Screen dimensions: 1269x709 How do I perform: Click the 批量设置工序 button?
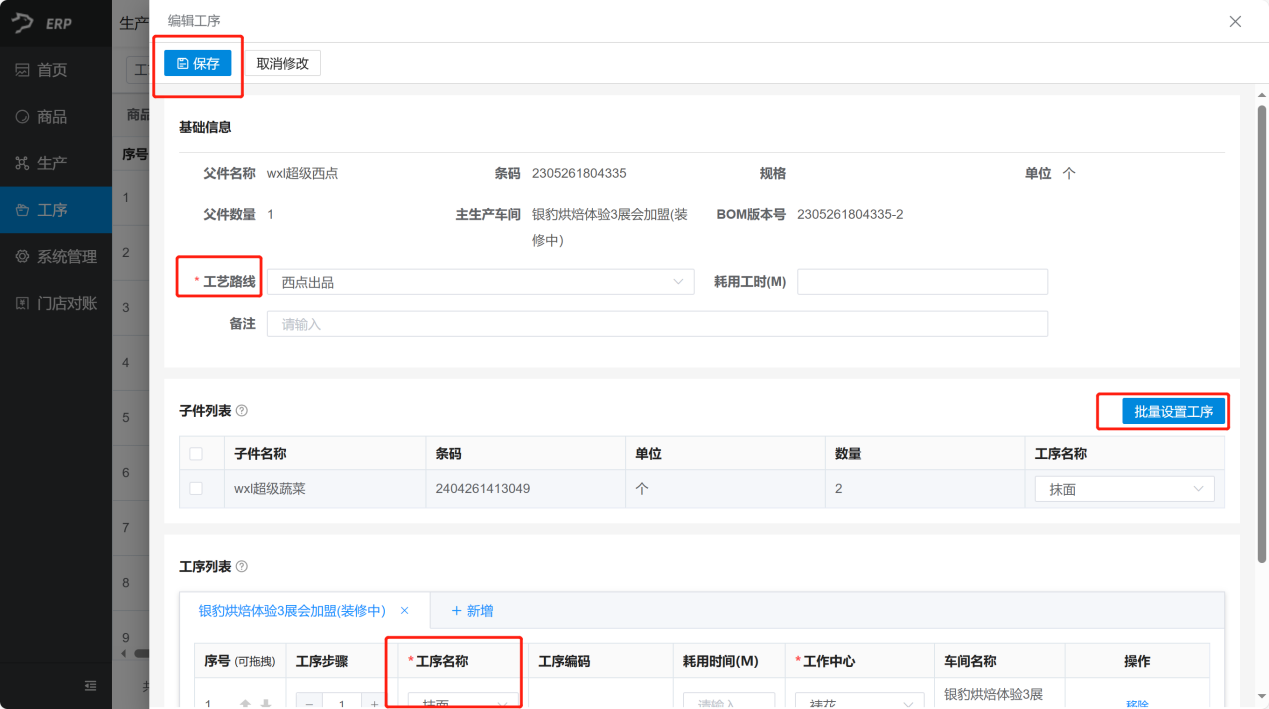click(1173, 411)
